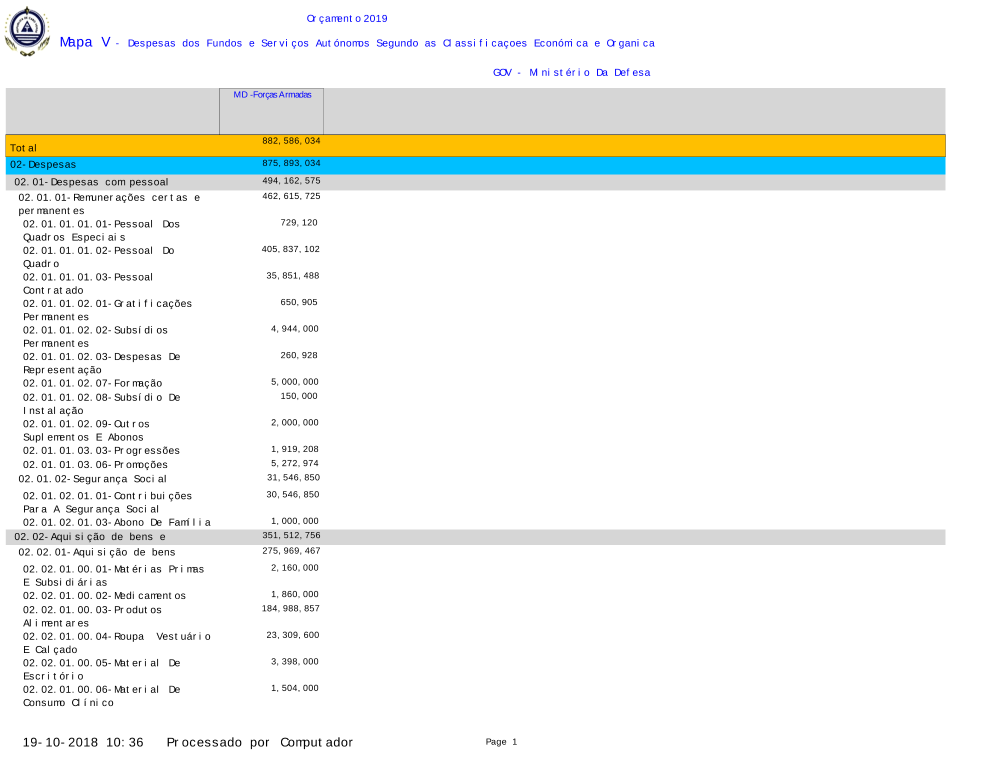Select the blue '02-Despesas' row
1000x773 pixels.
(x=475, y=164)
